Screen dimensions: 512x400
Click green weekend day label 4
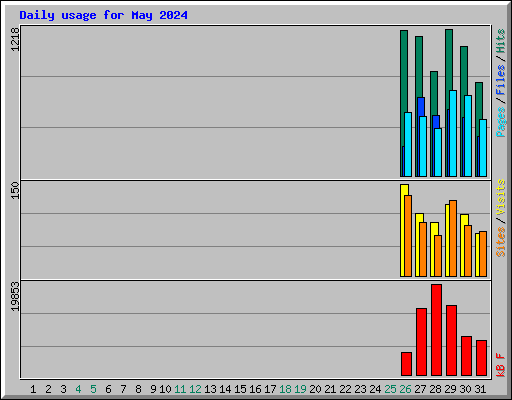78,389
